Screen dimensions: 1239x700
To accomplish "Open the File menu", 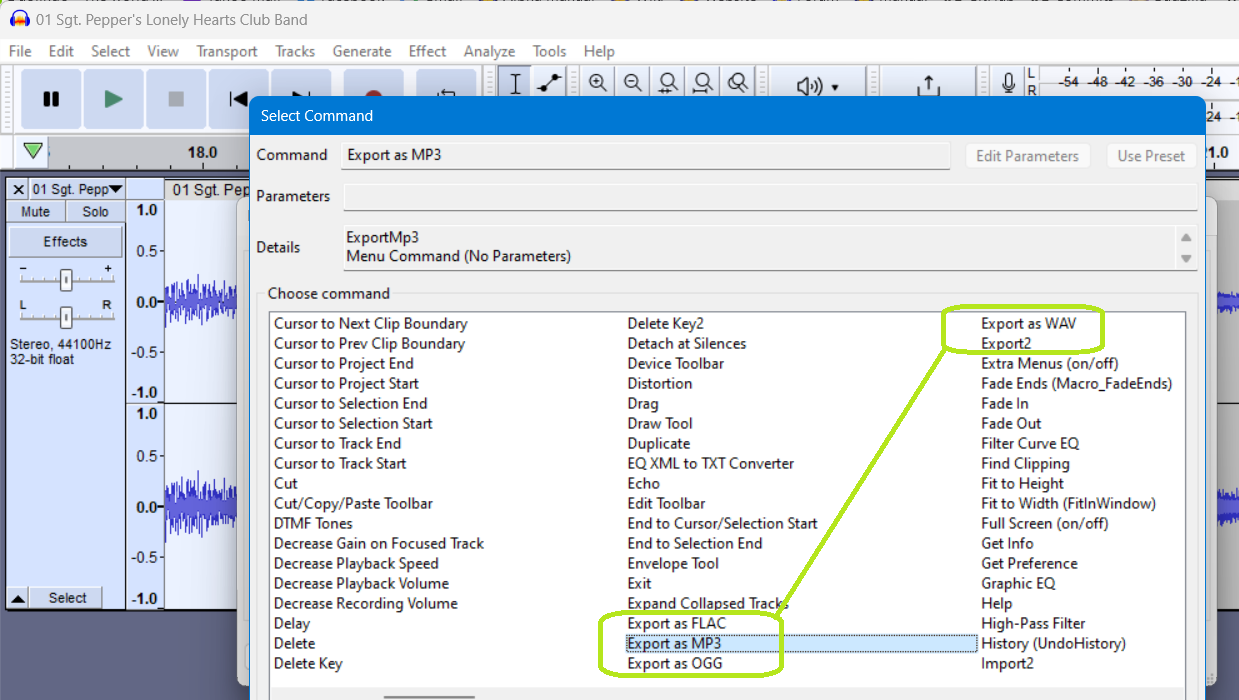I will pyautogui.click(x=20, y=51).
